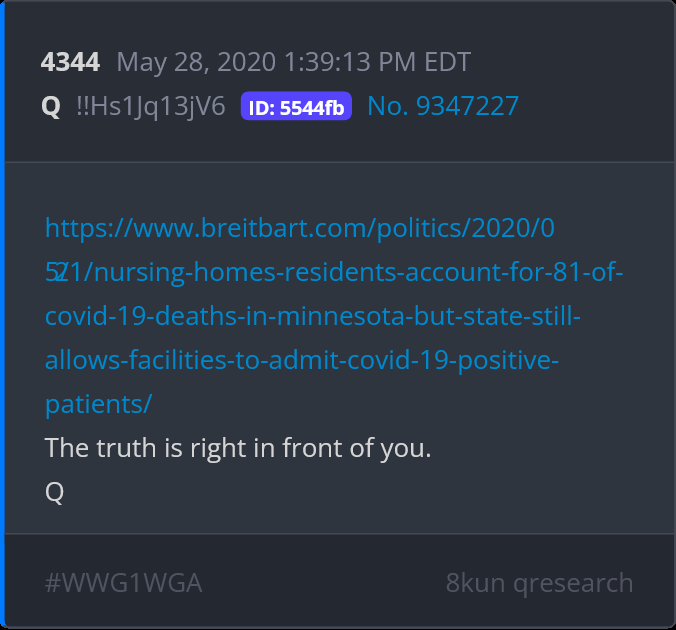The image size is (676, 630).
Task: Click the 8kun text in the footer
Action: (x=476, y=583)
